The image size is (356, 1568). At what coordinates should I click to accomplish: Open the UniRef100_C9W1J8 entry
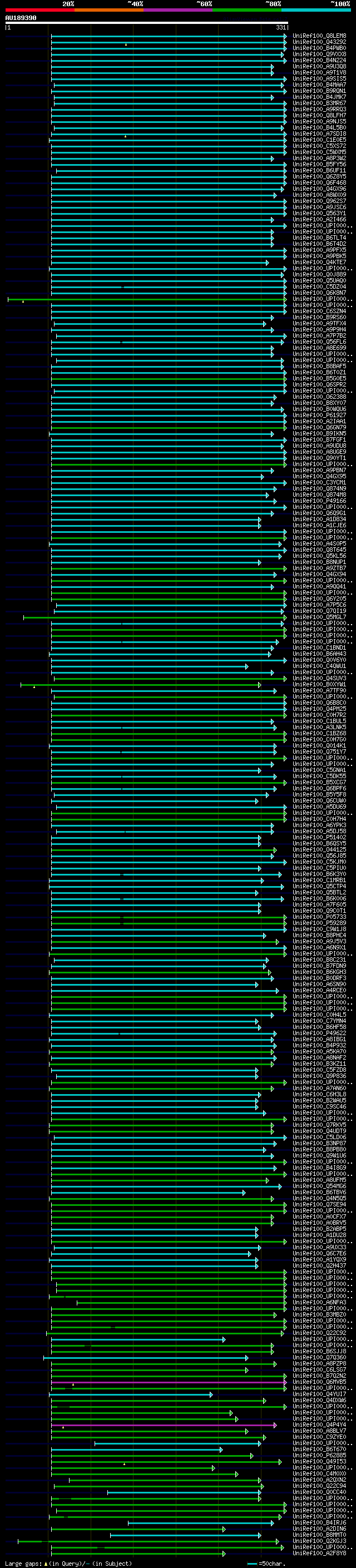(319, 929)
